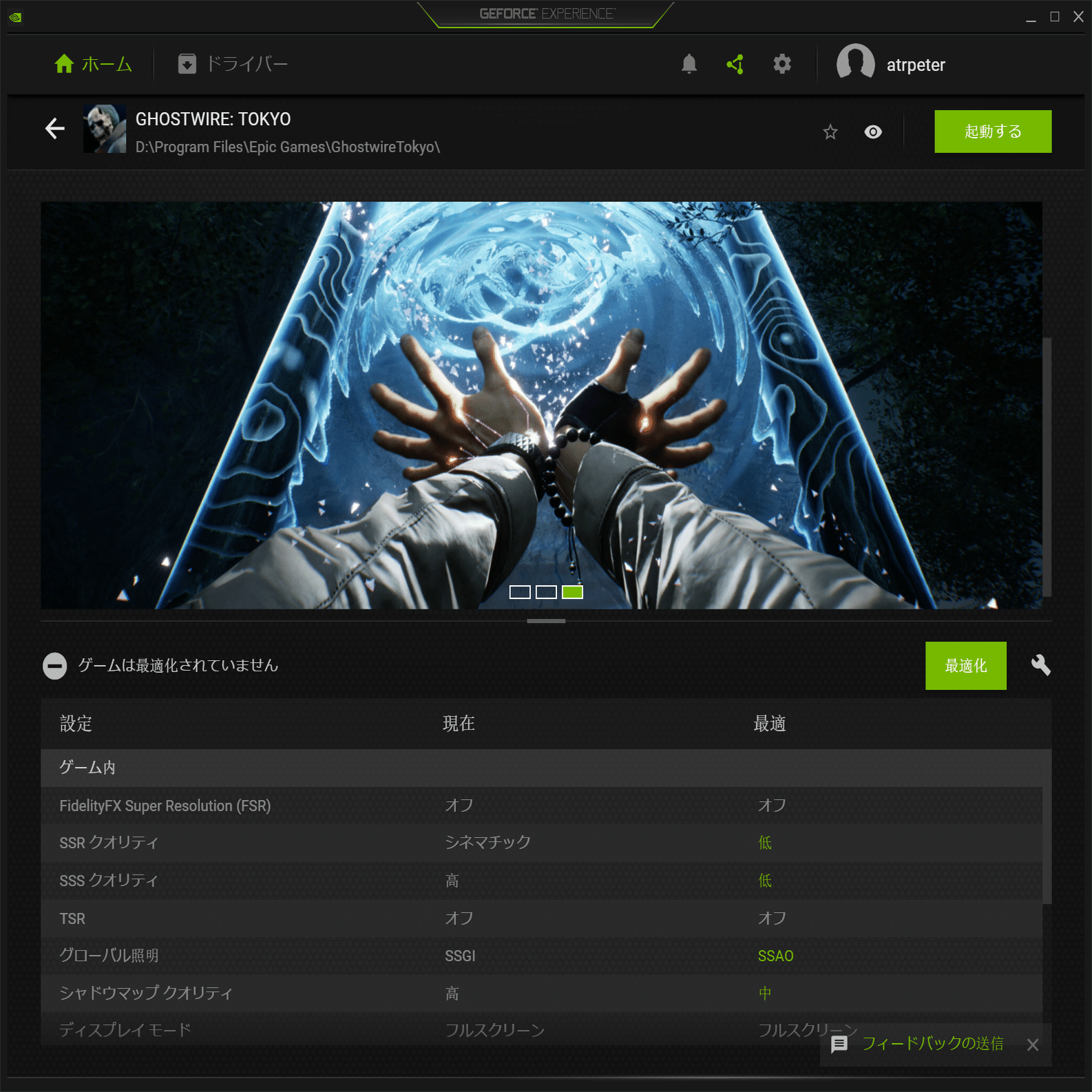Image resolution: width=1092 pixels, height=1092 pixels.
Task: Close the GeForce Experience window
Action: click(1078, 17)
